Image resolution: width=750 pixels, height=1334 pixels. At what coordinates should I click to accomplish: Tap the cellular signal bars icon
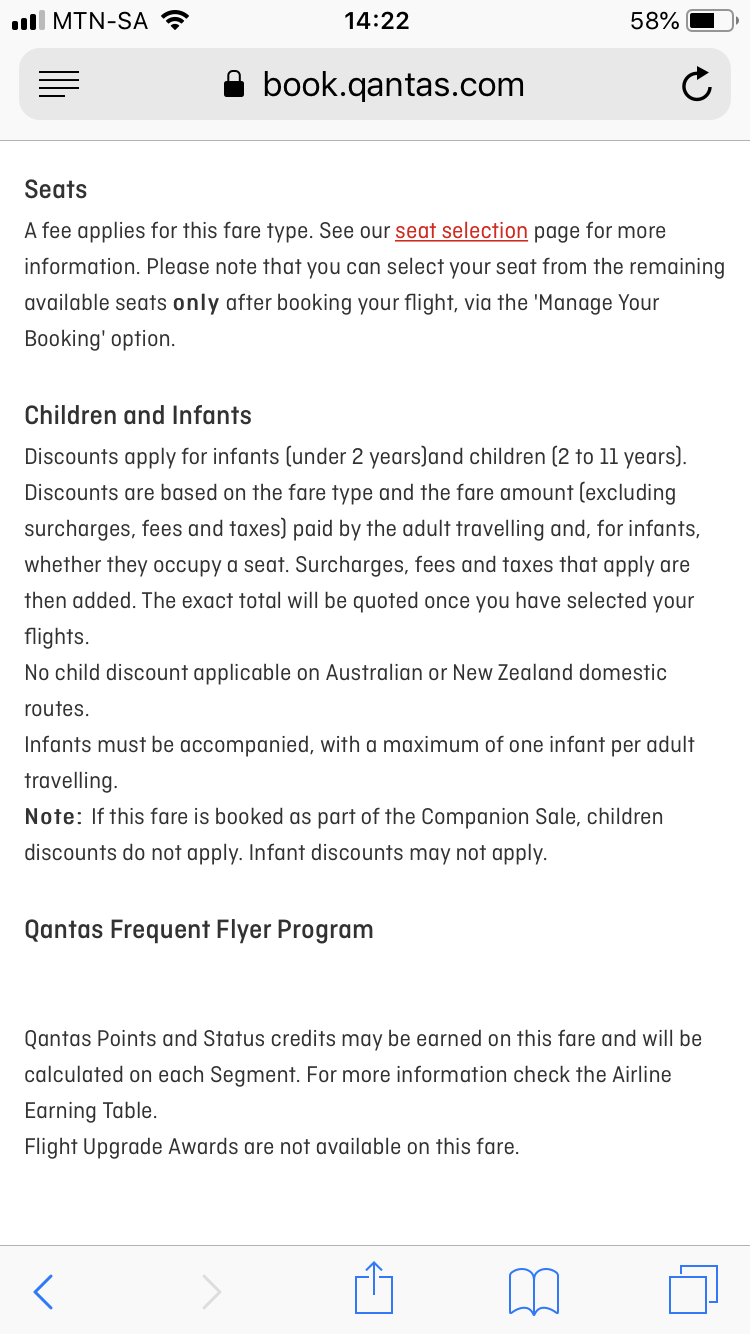(x=29, y=21)
